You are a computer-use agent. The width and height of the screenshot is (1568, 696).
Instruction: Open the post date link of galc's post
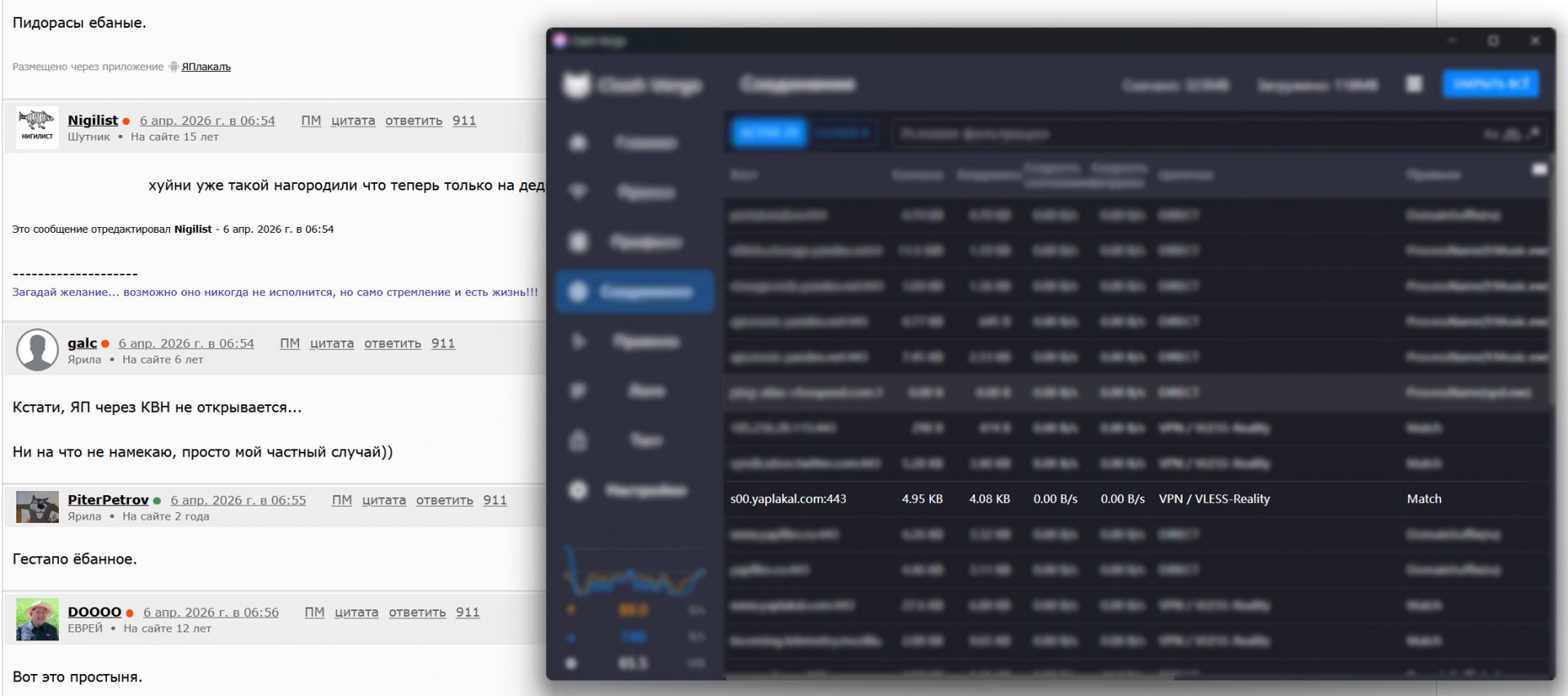[x=186, y=344]
